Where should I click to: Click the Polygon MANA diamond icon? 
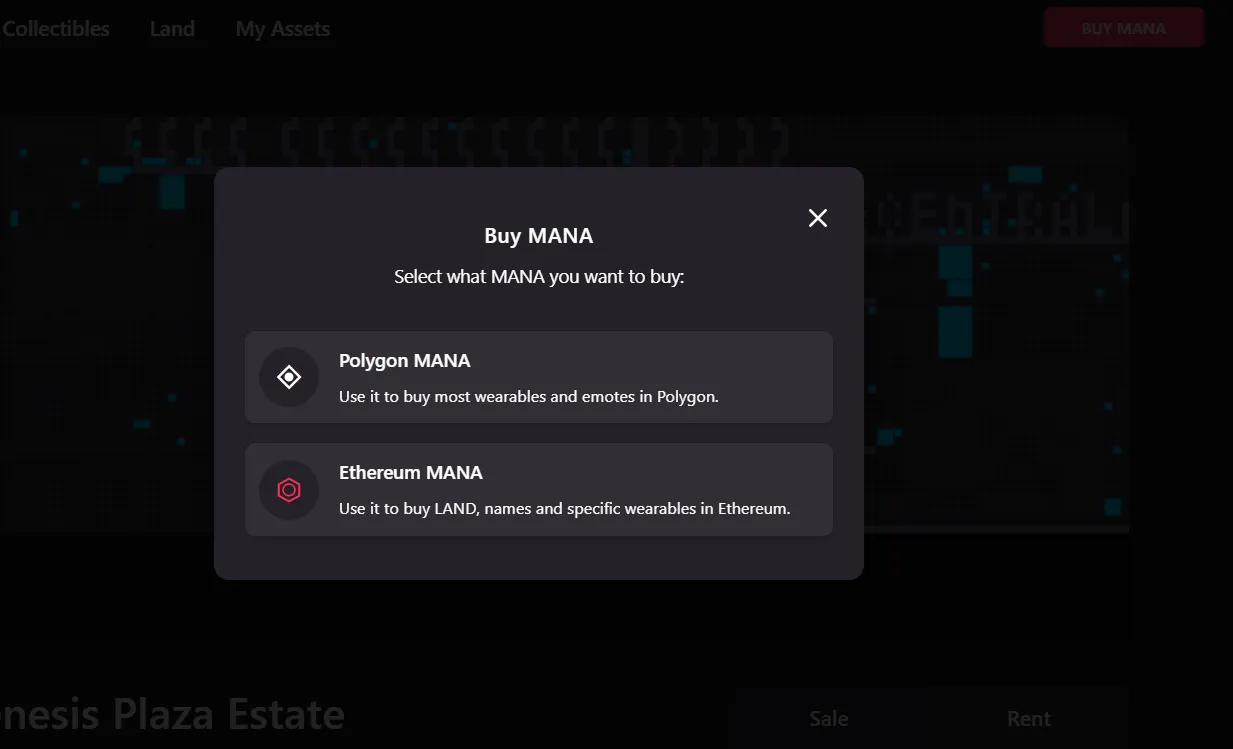[289, 377]
